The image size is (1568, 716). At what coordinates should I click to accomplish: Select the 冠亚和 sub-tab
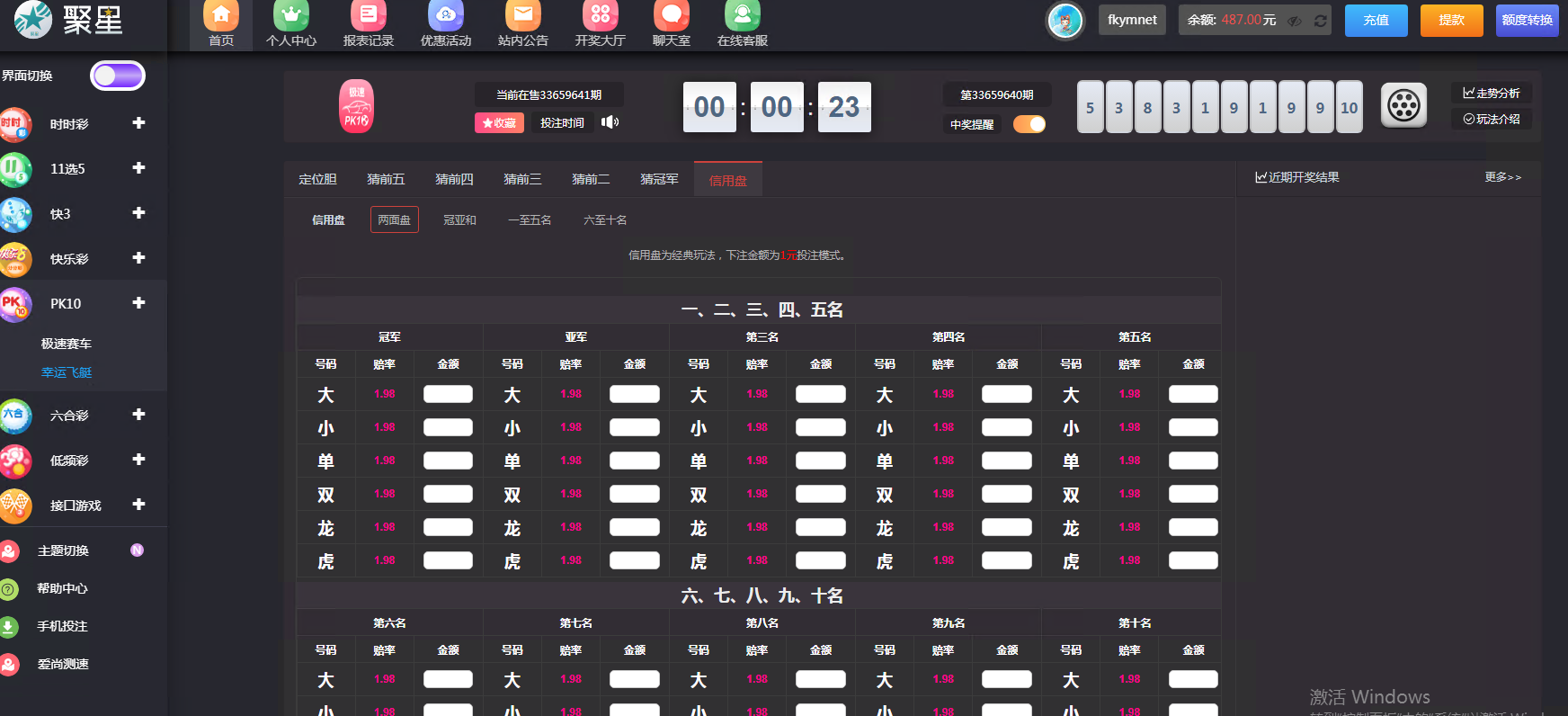(x=459, y=220)
